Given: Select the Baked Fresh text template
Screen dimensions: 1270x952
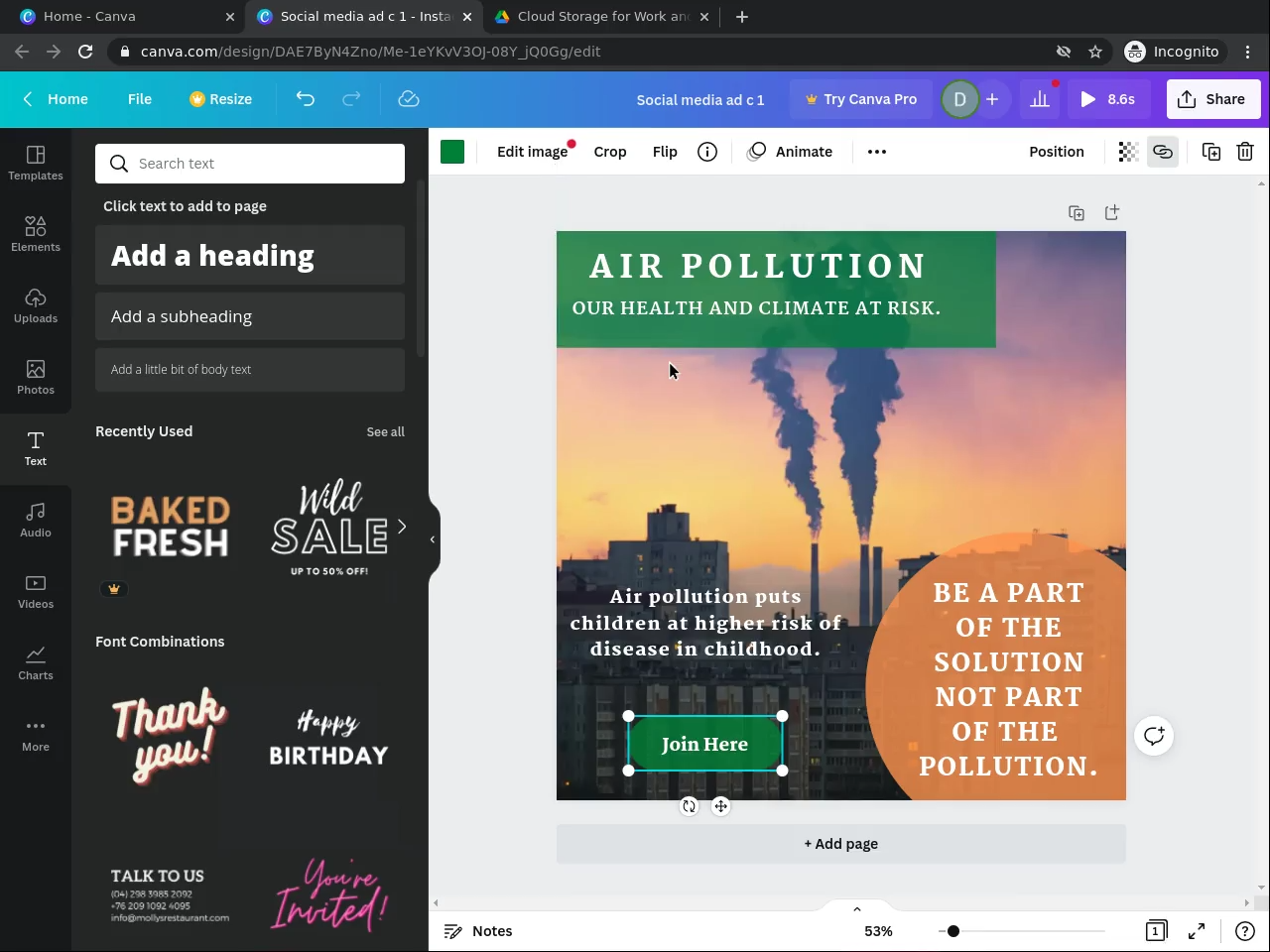Looking at the screenshot, I should click(x=171, y=527).
